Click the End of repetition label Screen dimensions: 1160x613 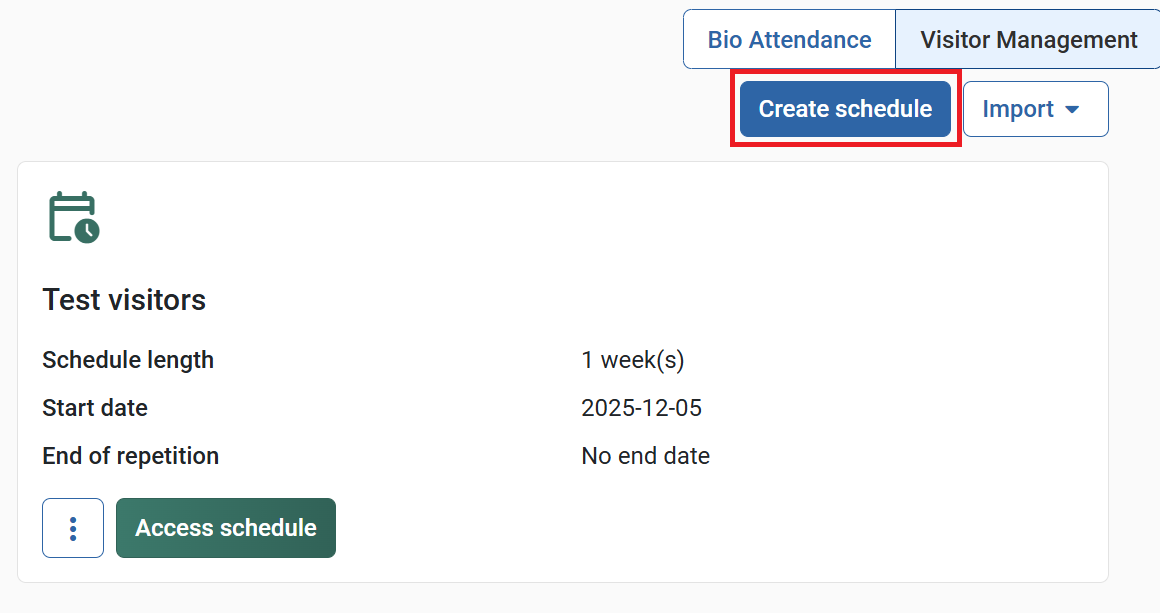[x=130, y=456]
